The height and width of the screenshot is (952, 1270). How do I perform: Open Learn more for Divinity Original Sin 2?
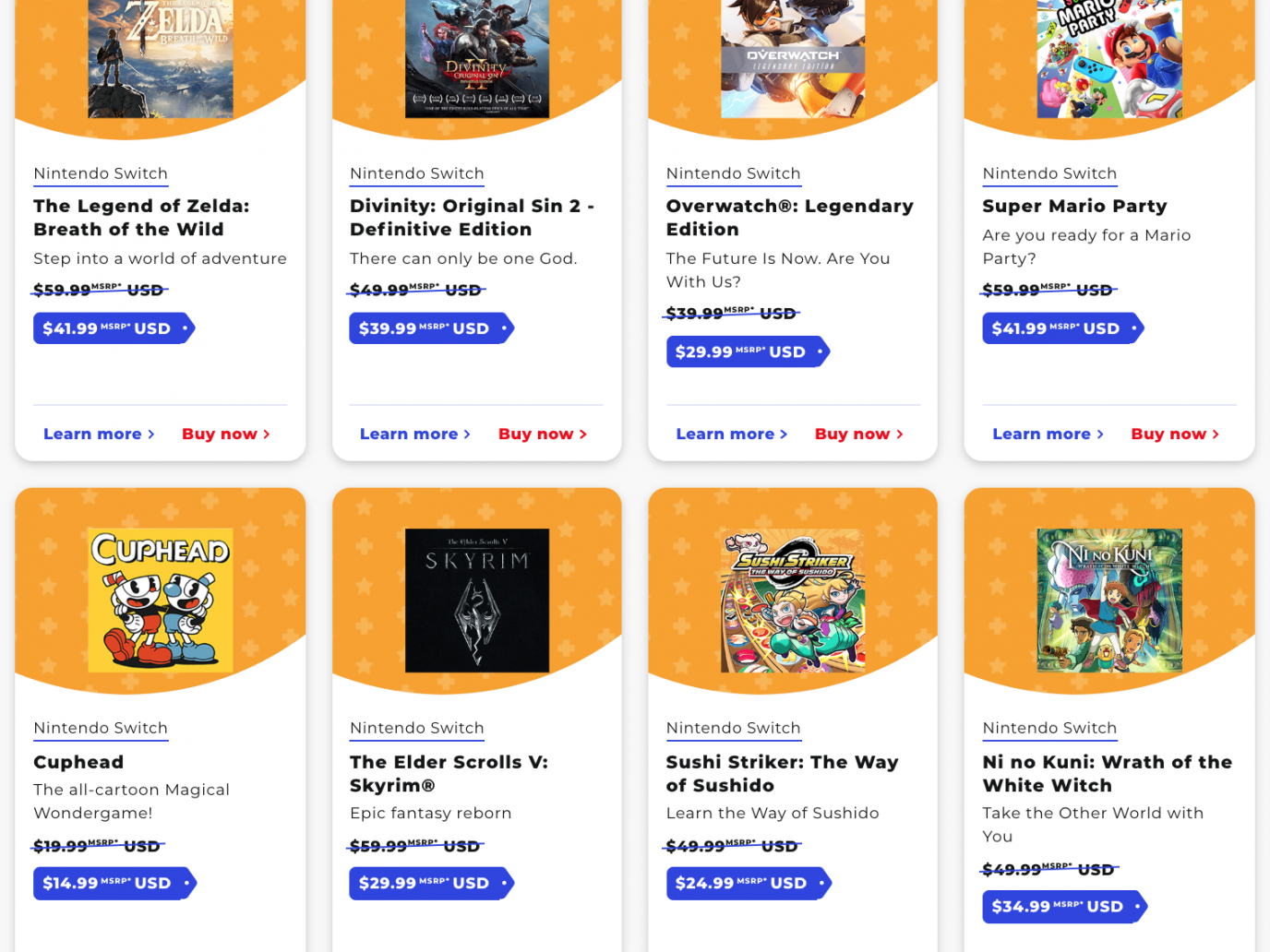coord(414,434)
